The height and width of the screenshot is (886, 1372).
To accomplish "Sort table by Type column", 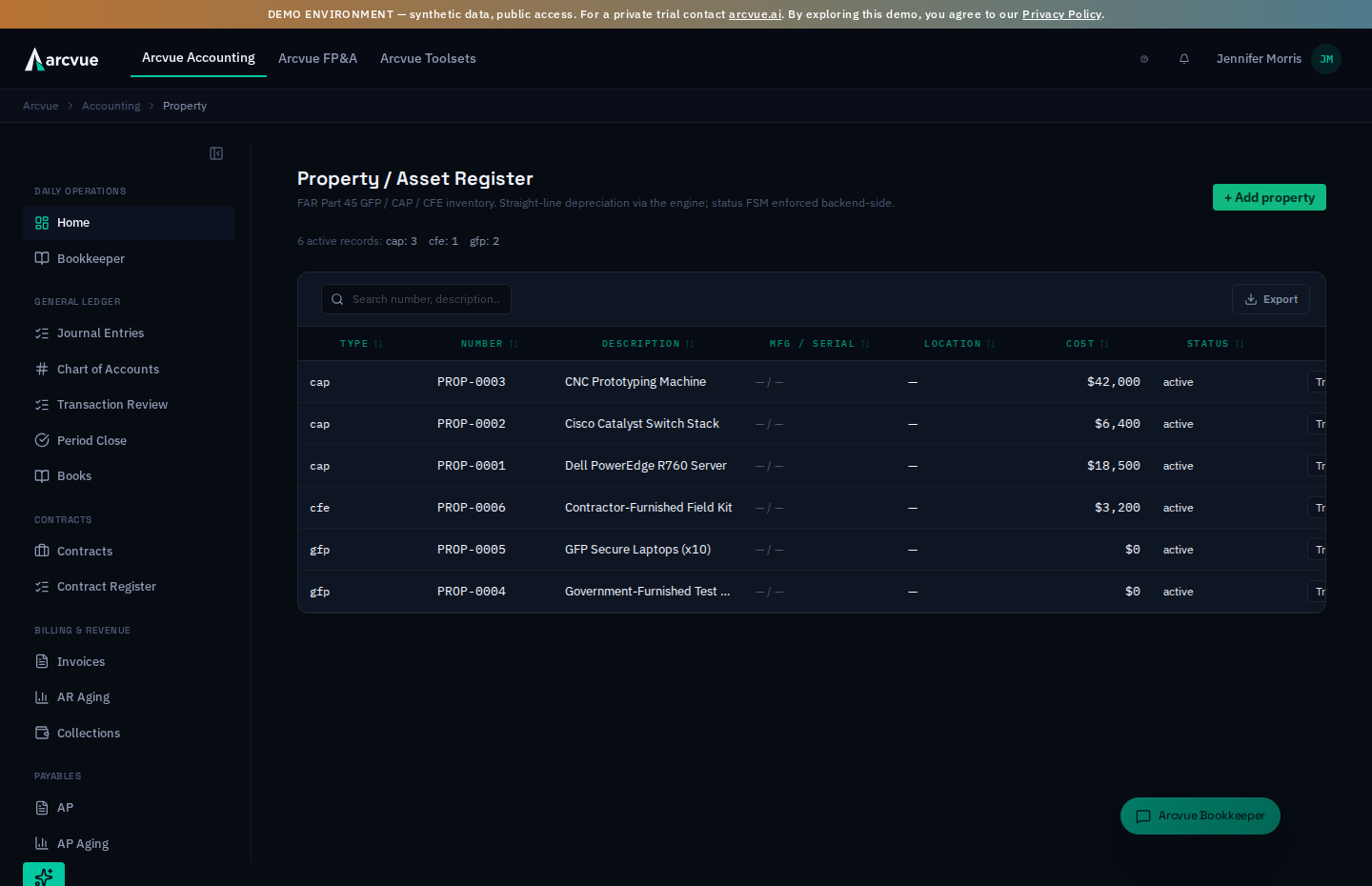I will coord(361,344).
